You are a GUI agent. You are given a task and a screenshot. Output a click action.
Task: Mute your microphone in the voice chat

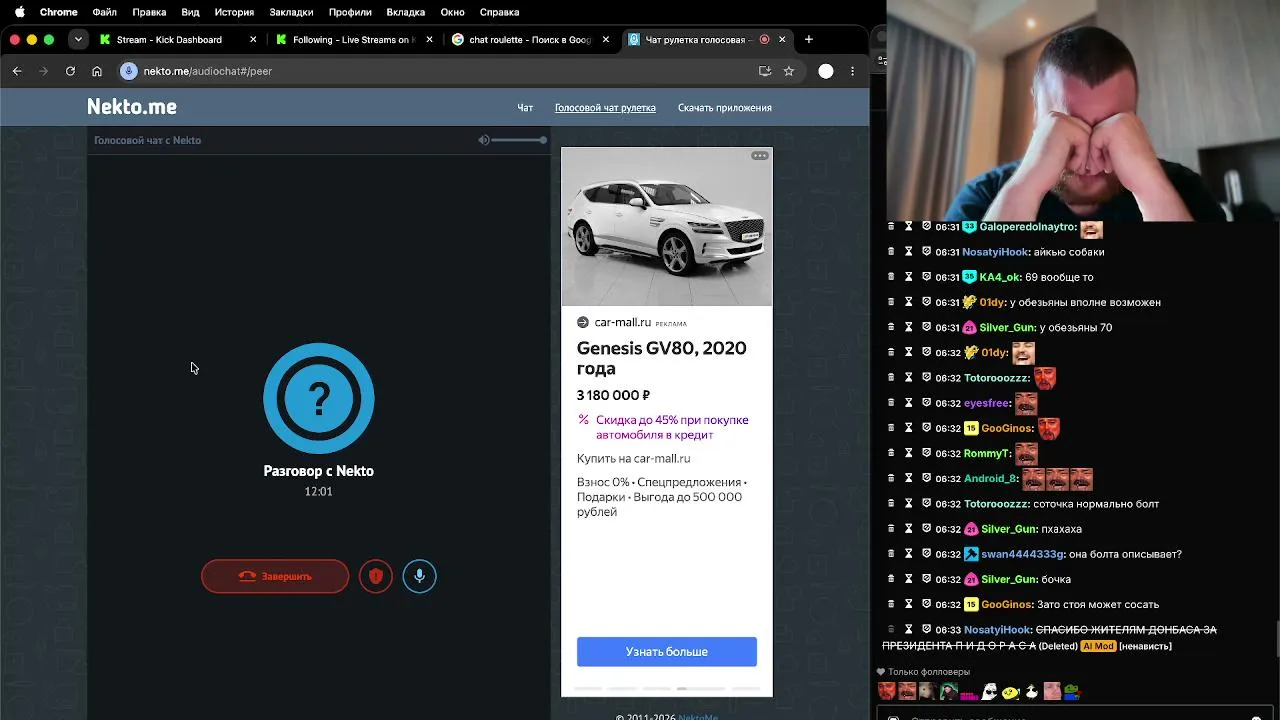[420, 576]
